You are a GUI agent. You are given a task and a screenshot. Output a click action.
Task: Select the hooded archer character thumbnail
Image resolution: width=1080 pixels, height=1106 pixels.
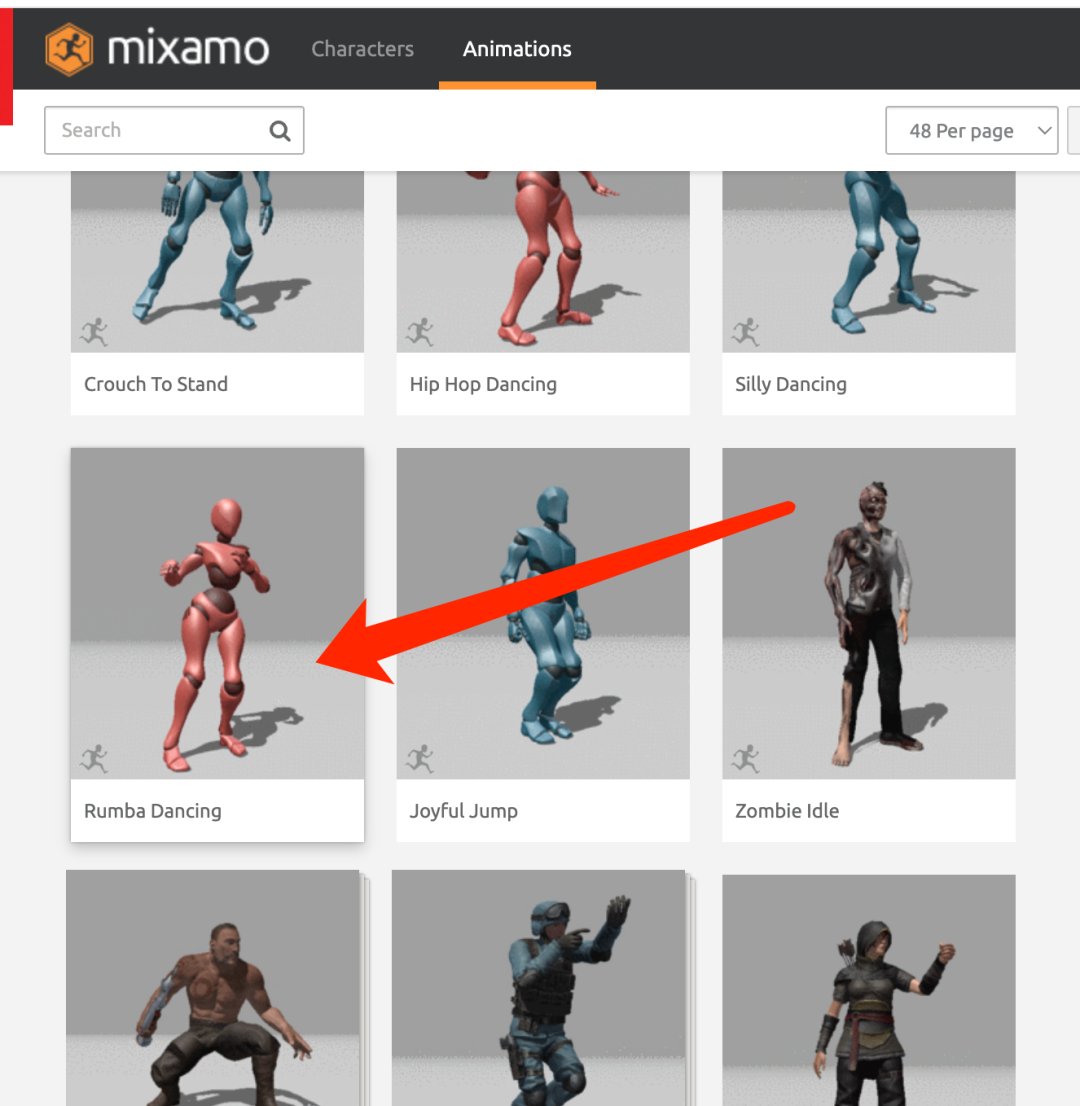pyautogui.click(x=868, y=988)
